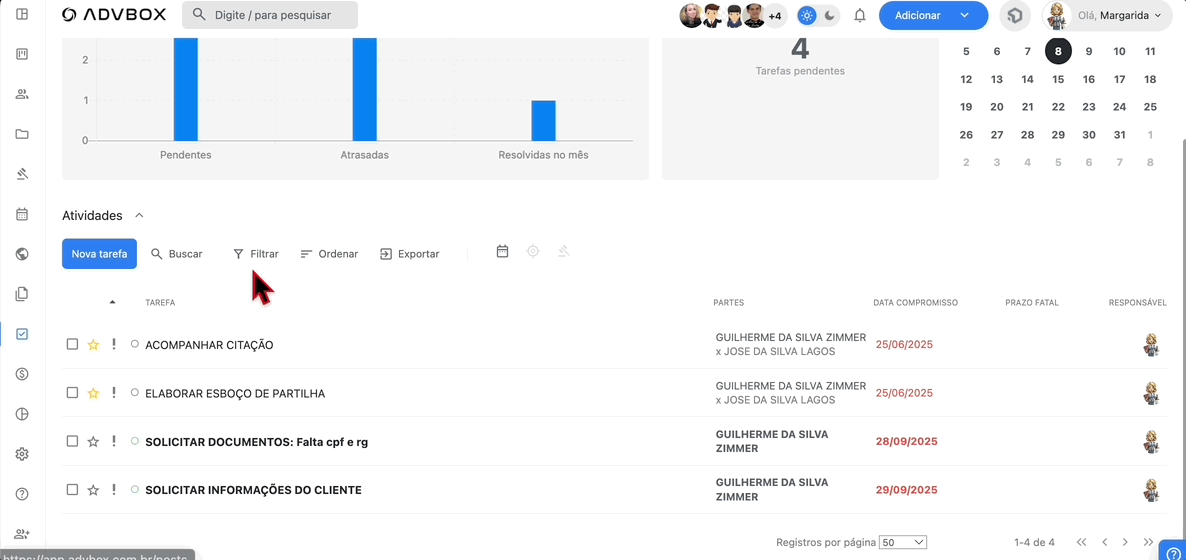Open the financial dollar icon in the sidebar
This screenshot has height=560, width=1186.
coord(22,374)
